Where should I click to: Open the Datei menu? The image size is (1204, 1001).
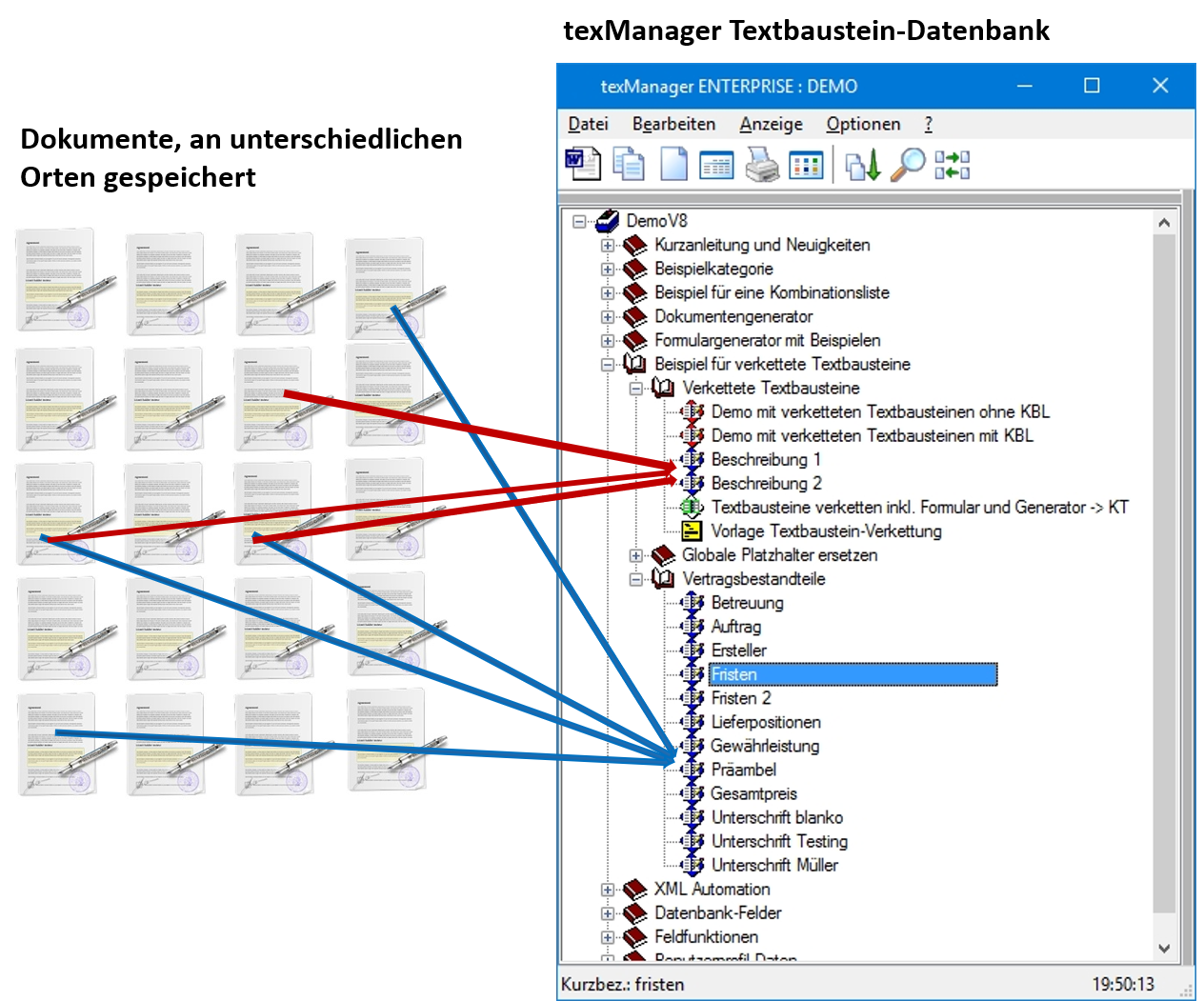point(588,124)
